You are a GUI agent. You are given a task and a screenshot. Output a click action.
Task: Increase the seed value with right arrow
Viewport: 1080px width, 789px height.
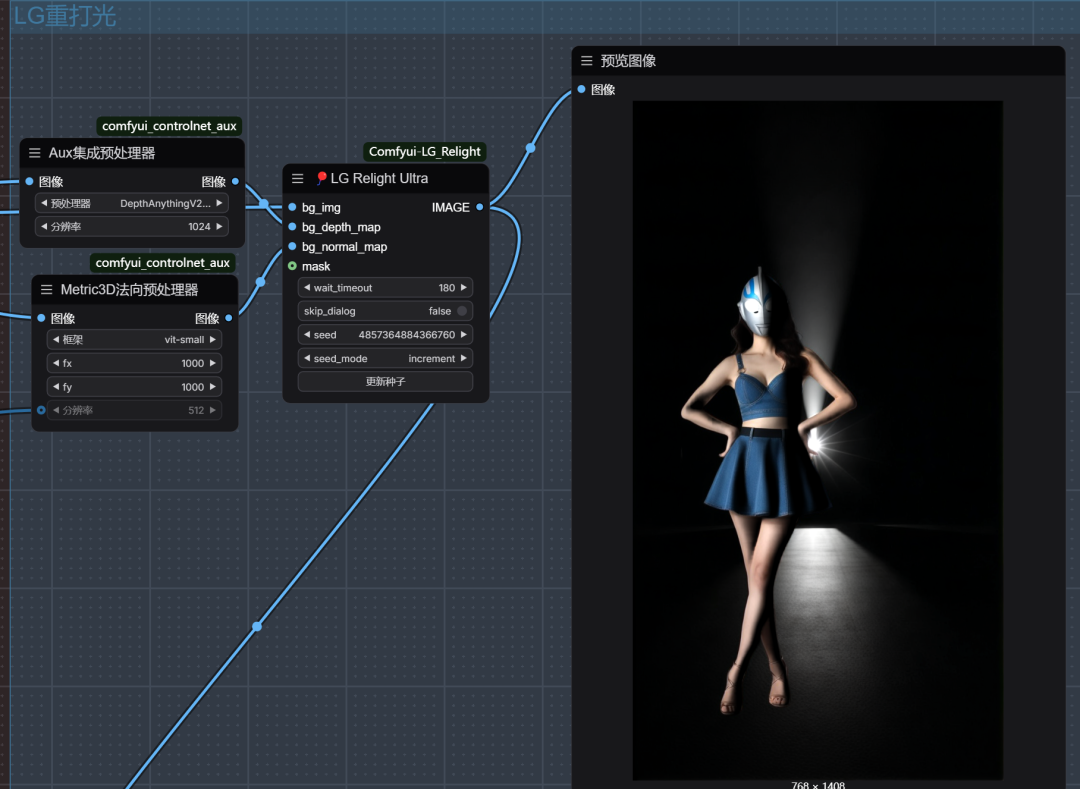464,335
